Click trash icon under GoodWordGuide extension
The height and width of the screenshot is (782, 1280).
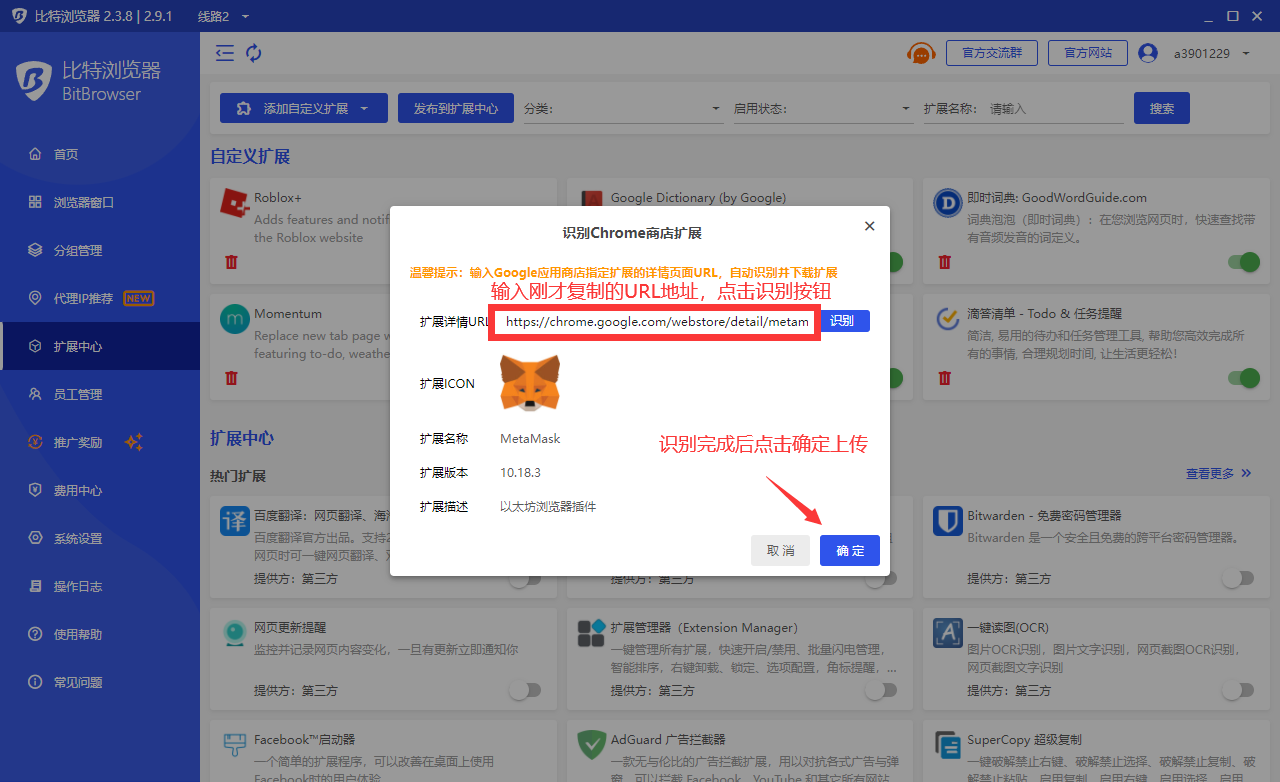tap(944, 262)
